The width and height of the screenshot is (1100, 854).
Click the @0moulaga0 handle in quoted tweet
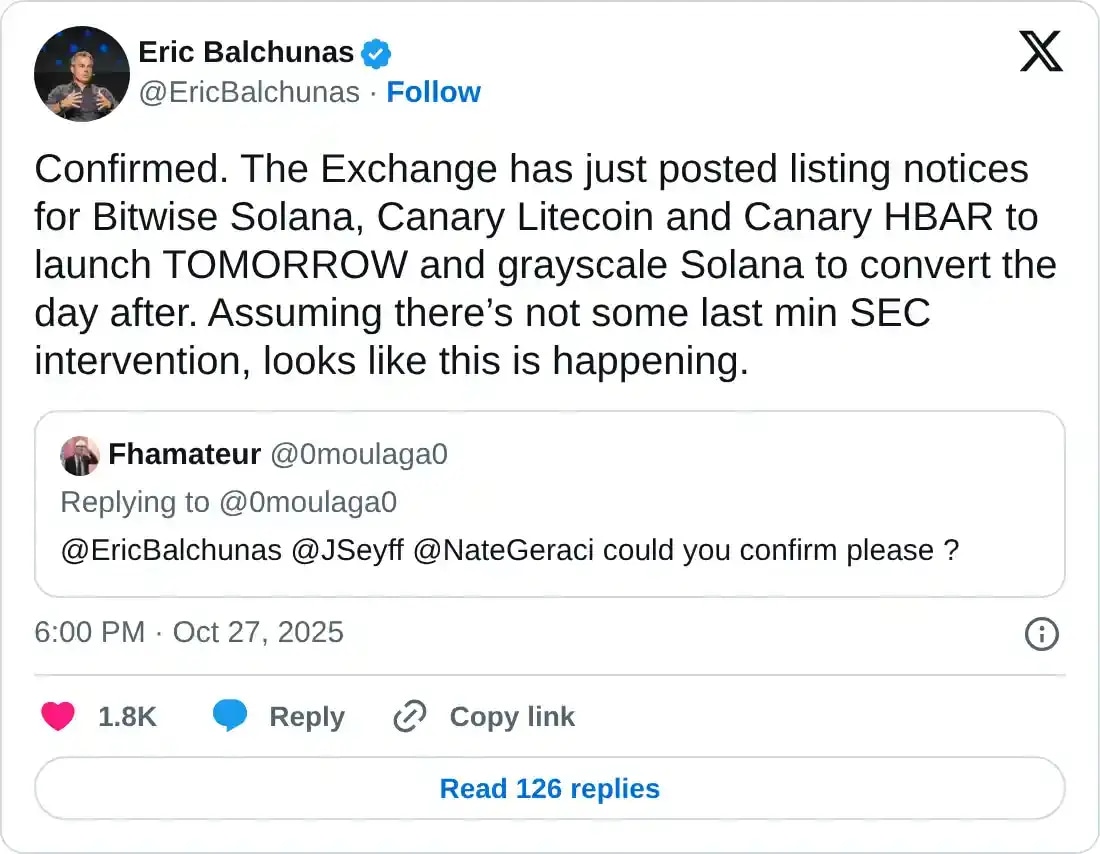point(360,454)
